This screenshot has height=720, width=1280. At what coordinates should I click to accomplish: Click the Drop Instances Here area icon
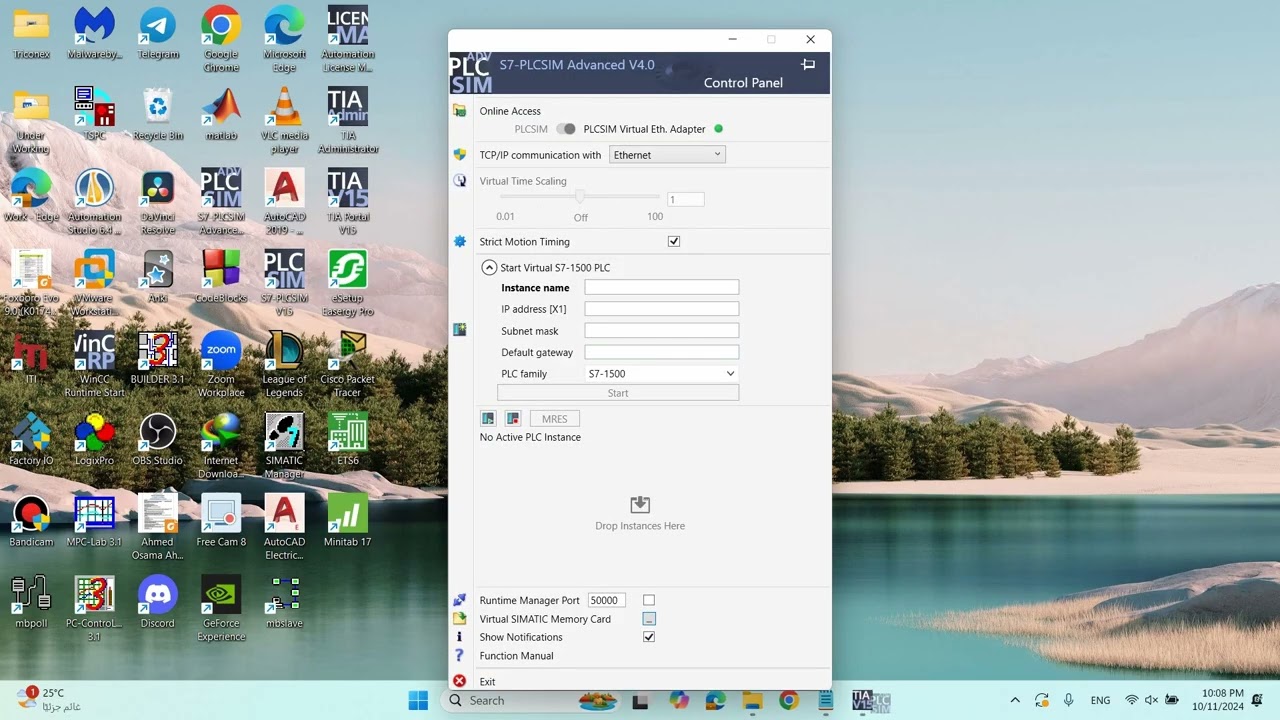(640, 505)
